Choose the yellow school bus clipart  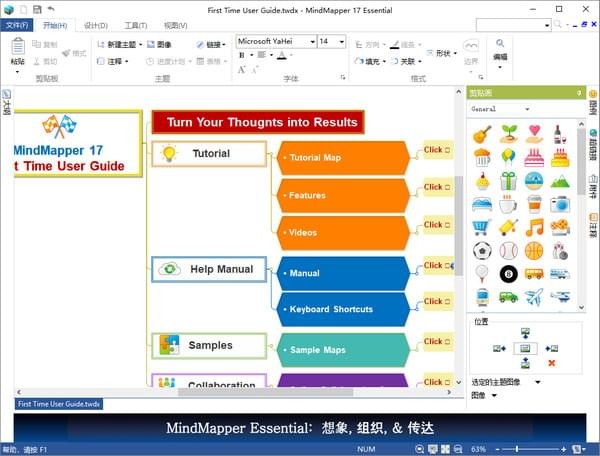[534, 274]
